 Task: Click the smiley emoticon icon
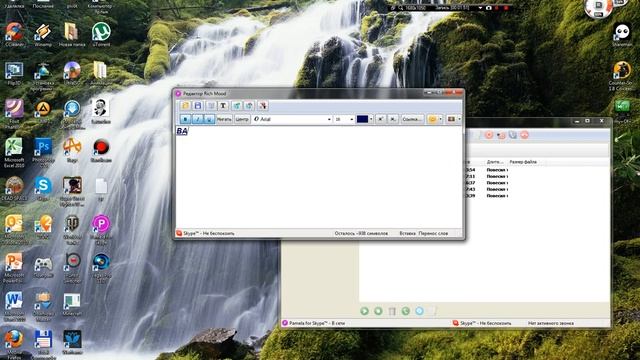pos(432,119)
